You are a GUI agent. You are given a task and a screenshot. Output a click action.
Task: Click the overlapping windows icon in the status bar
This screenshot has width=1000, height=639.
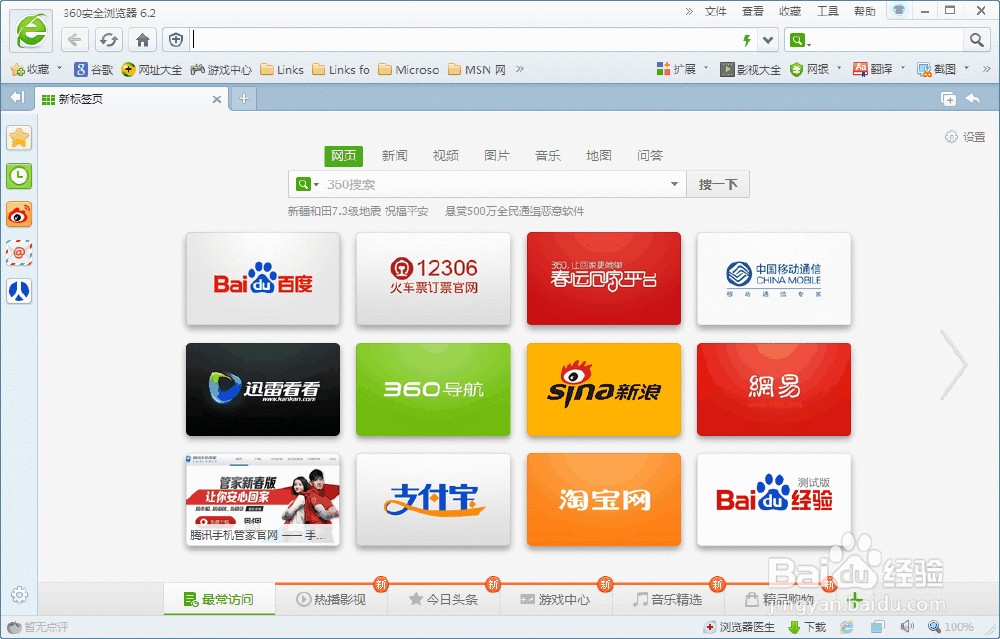click(x=878, y=627)
